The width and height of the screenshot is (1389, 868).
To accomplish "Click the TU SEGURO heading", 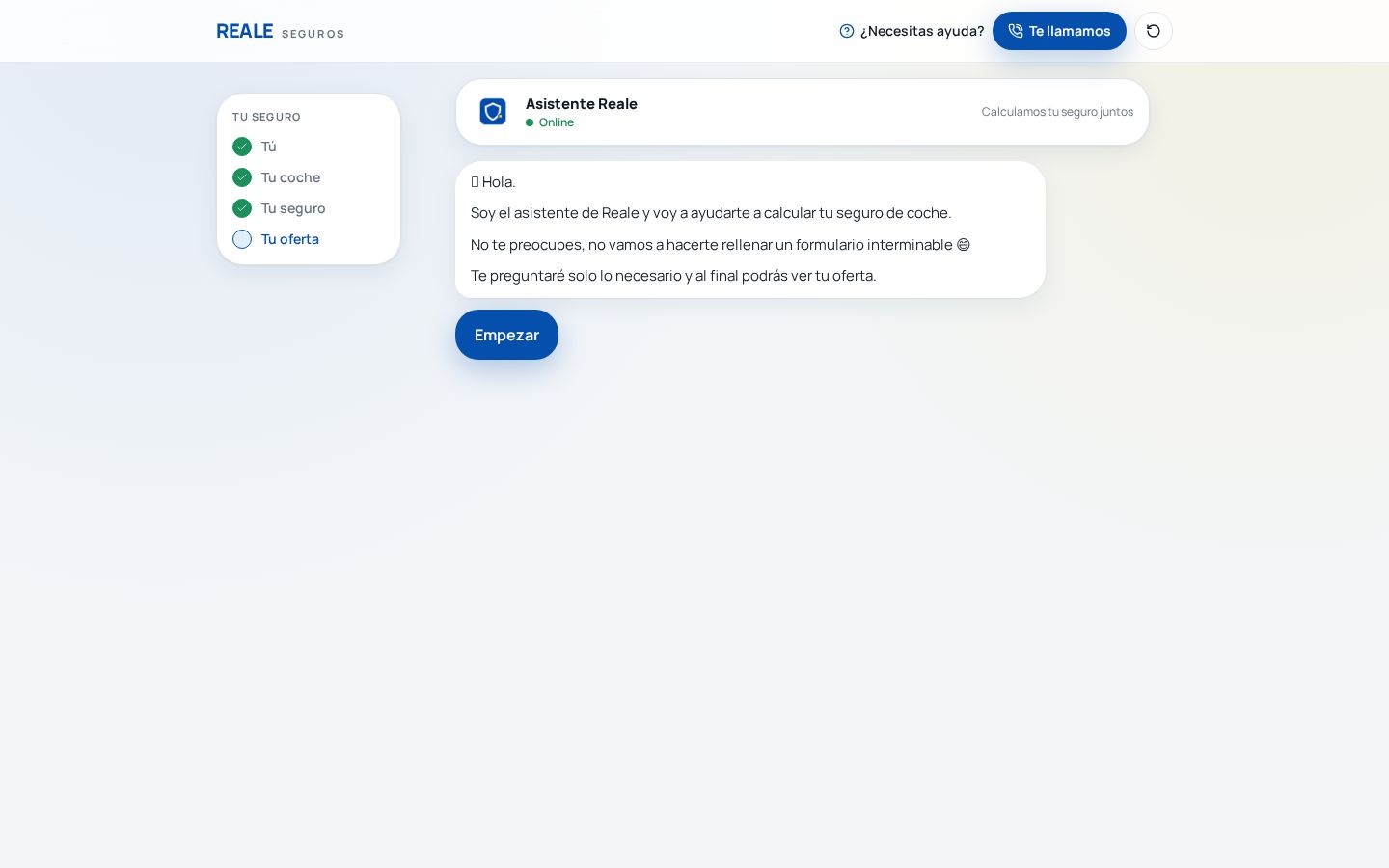I will click(266, 117).
